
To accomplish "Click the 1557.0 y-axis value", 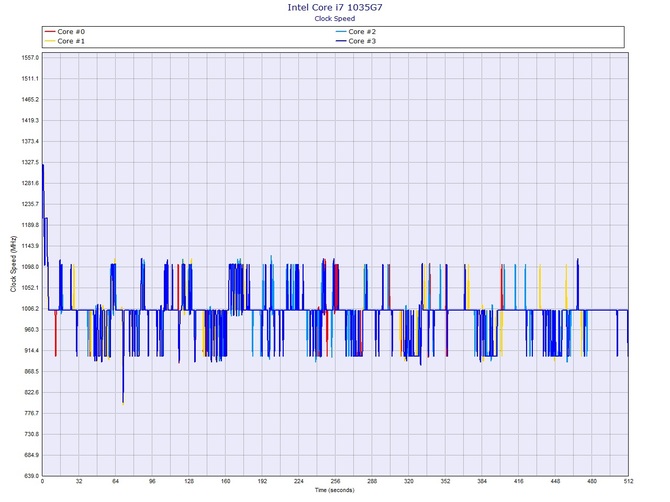I will coord(30,58).
